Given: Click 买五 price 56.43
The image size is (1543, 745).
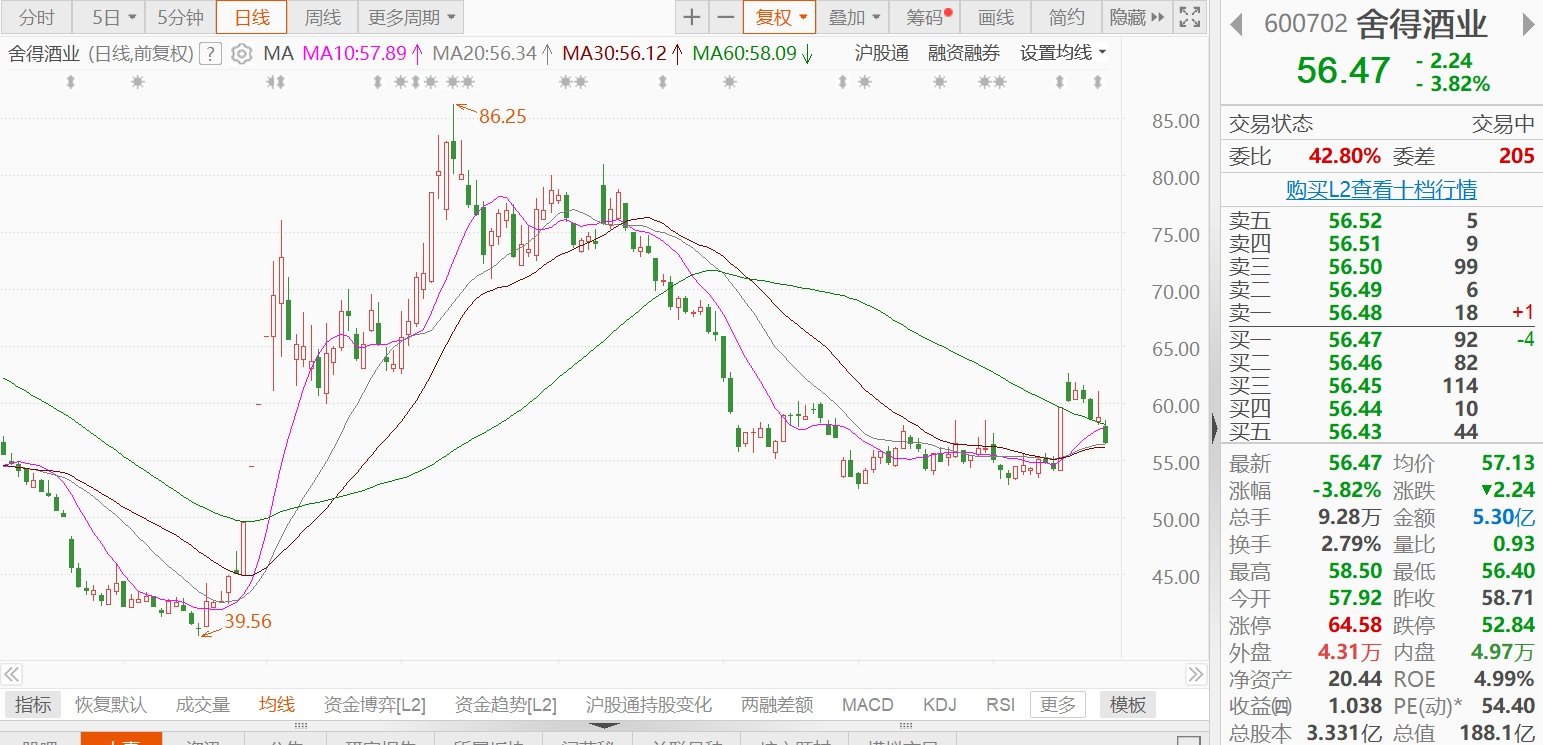Looking at the screenshot, I should [x=1355, y=432].
